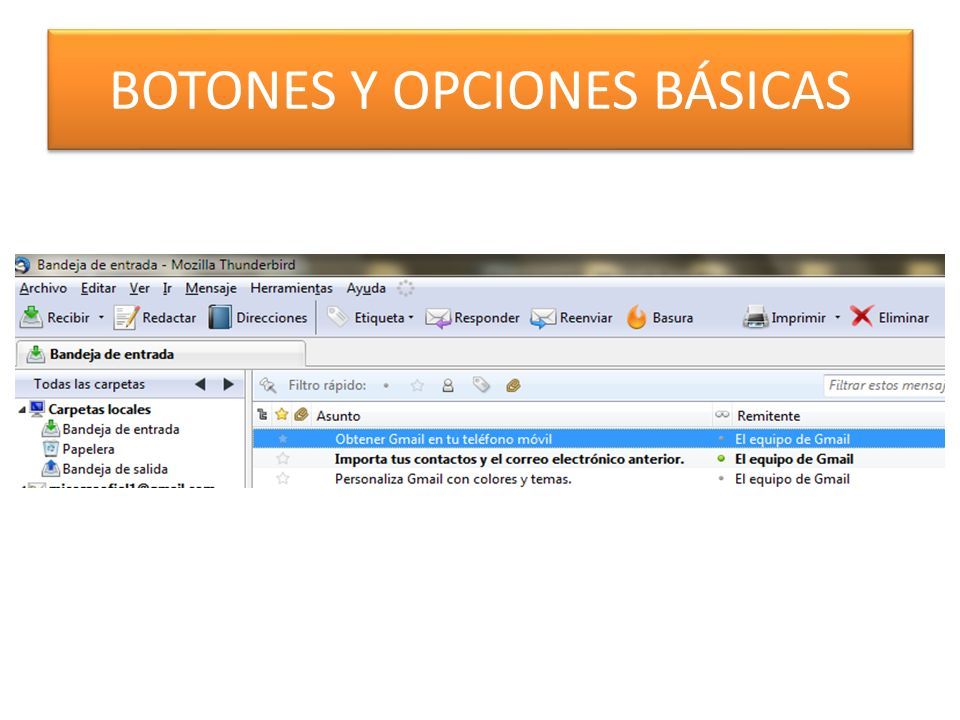Switch to next folder view with right arrow

(x=228, y=384)
